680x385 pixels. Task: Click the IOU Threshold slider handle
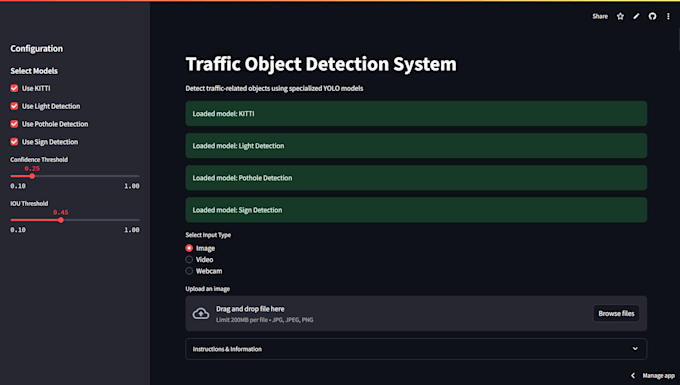coord(61,220)
